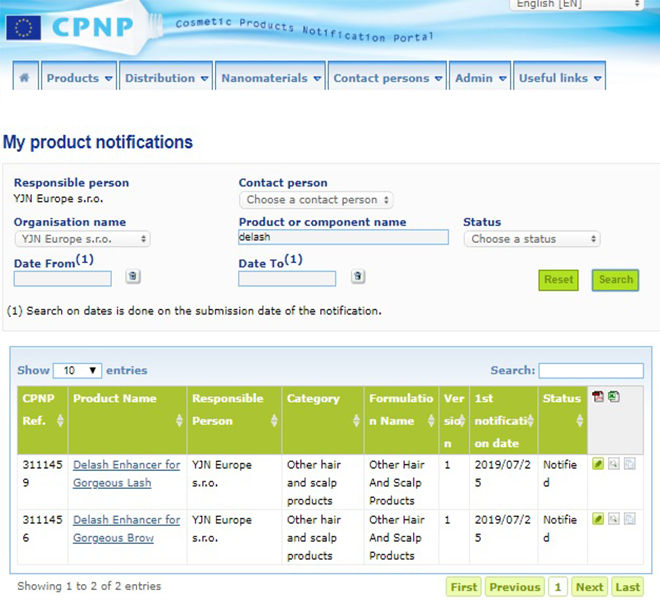Select CPNP reference 3111459 cell
Screen dimensions: 660x600
[43, 483]
